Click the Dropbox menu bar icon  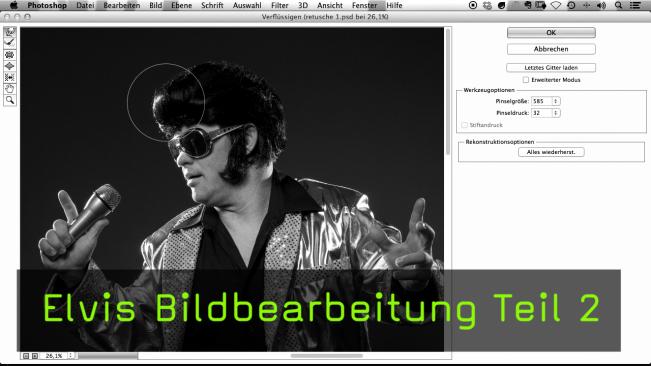pyautogui.click(x=487, y=5)
